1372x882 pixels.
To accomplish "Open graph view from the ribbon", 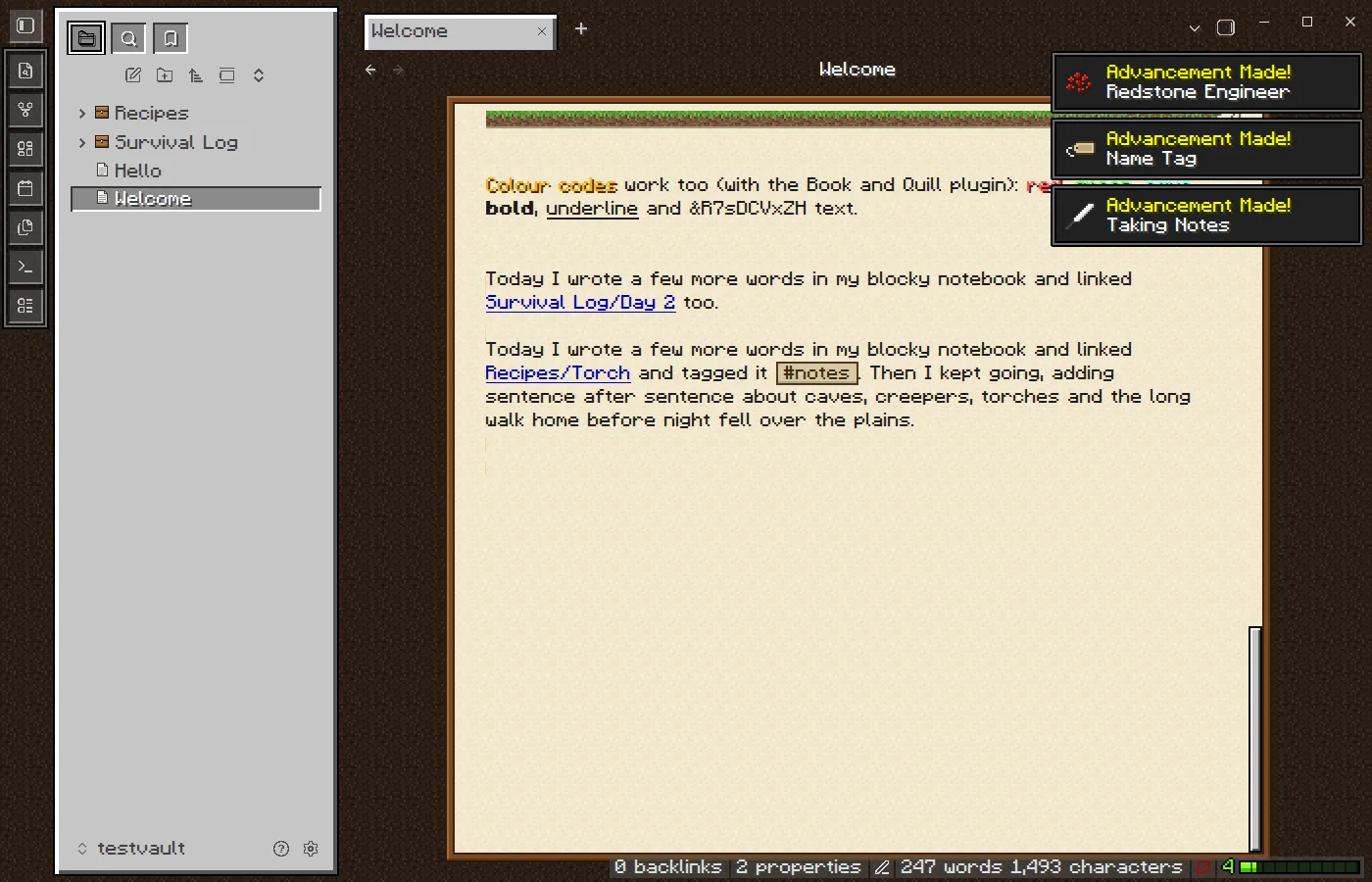I will point(25,110).
